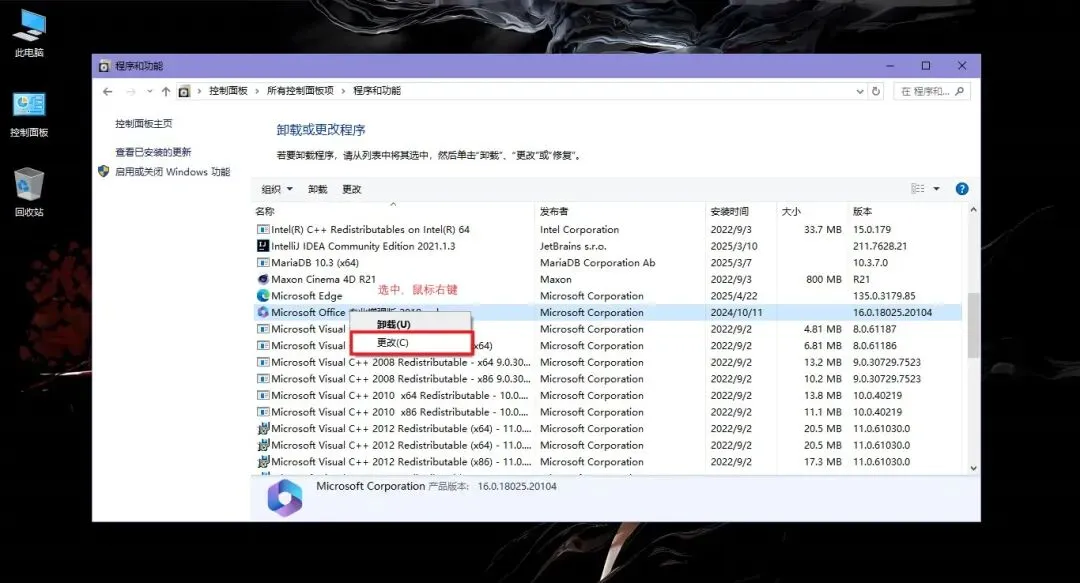Screen dimensions: 1080x583
Task: Open the recent locations dropdown arrow
Action: [149, 91]
